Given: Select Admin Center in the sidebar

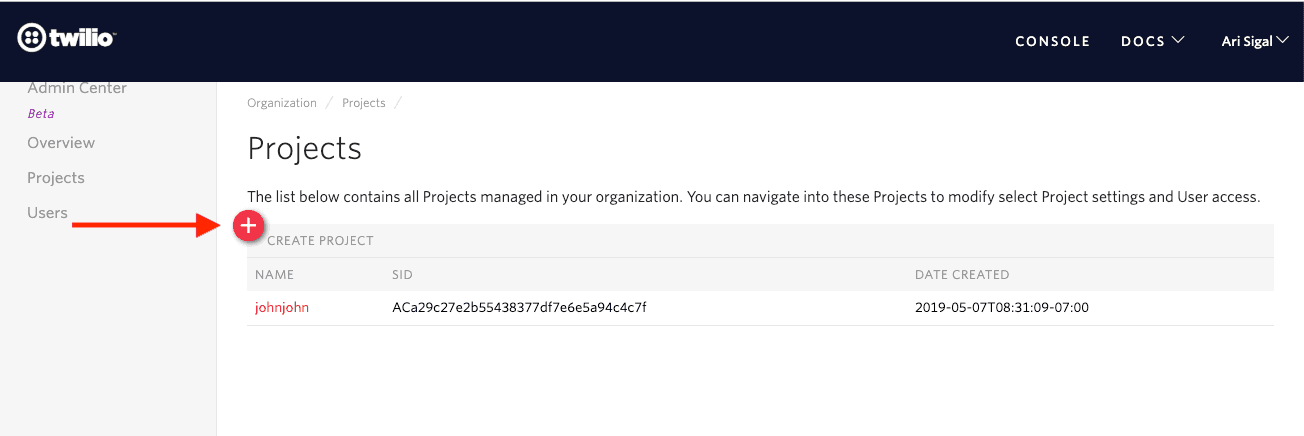Looking at the screenshot, I should click(77, 88).
